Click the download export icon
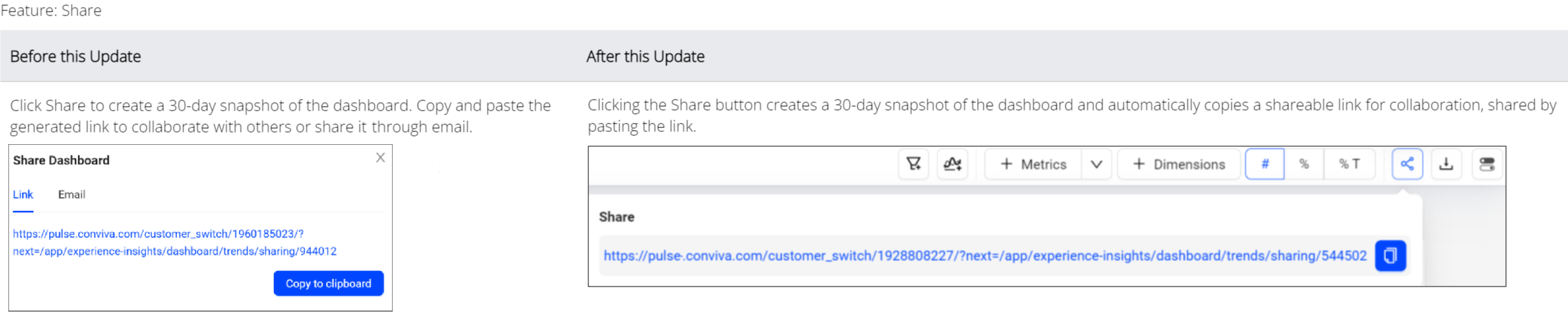The width and height of the screenshot is (1568, 315). 1447,164
